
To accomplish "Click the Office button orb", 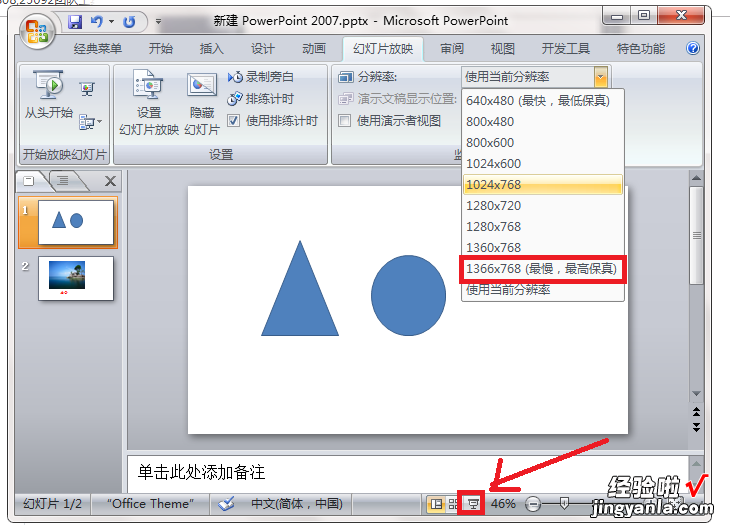I will click(37, 32).
